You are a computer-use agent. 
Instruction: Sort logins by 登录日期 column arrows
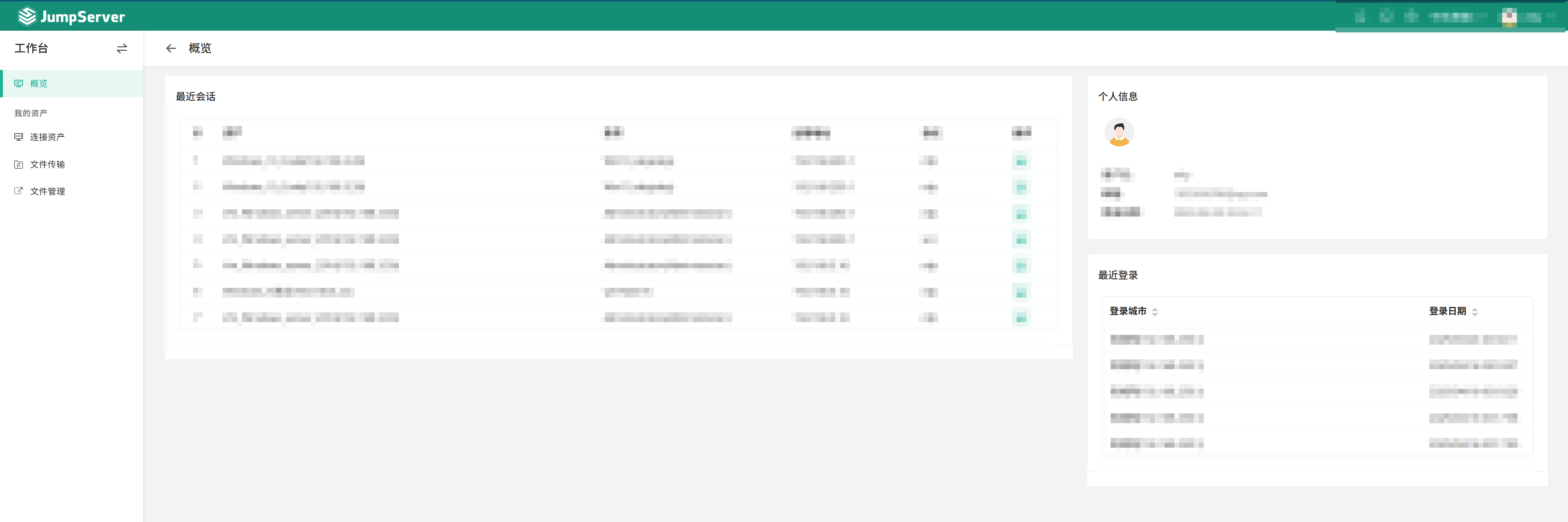[1474, 311]
